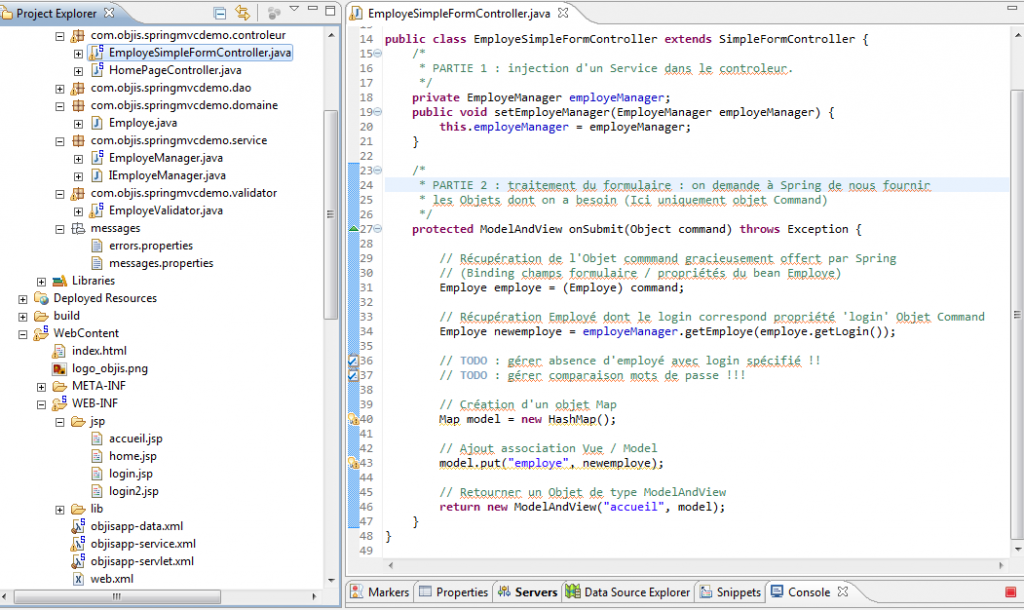Select web.xml file icon
Viewport: 1024px width, 610px height.
78,579
